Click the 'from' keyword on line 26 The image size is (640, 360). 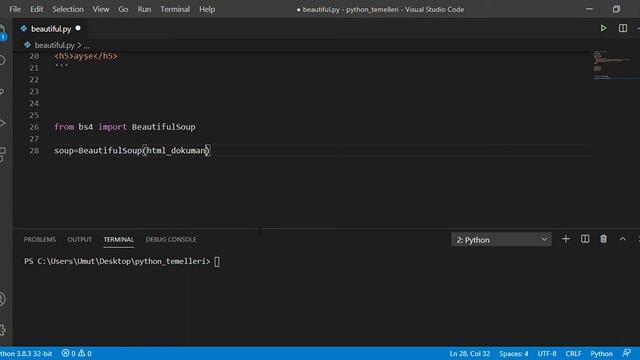coord(64,127)
